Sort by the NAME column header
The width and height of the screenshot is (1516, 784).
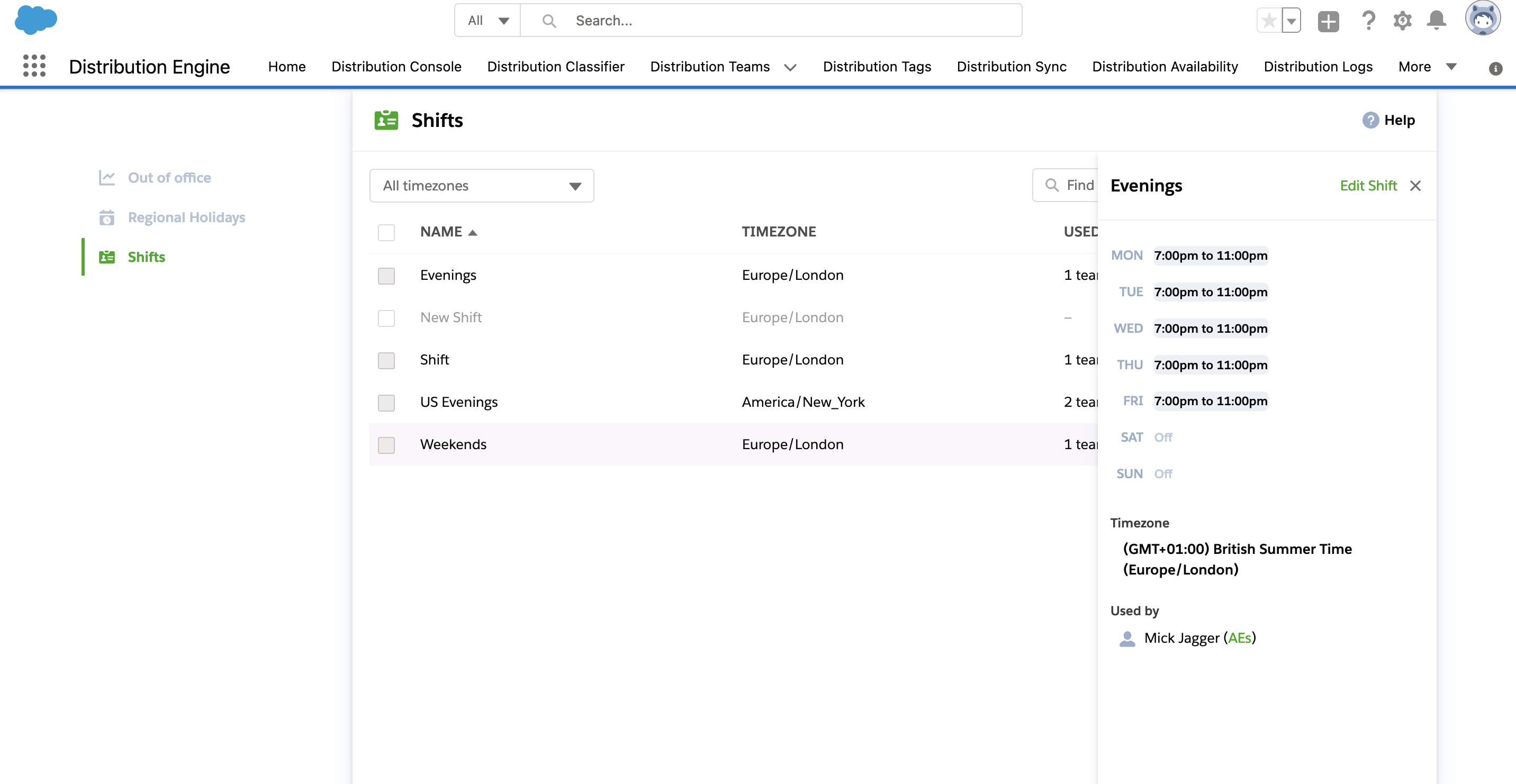pyautogui.click(x=441, y=232)
